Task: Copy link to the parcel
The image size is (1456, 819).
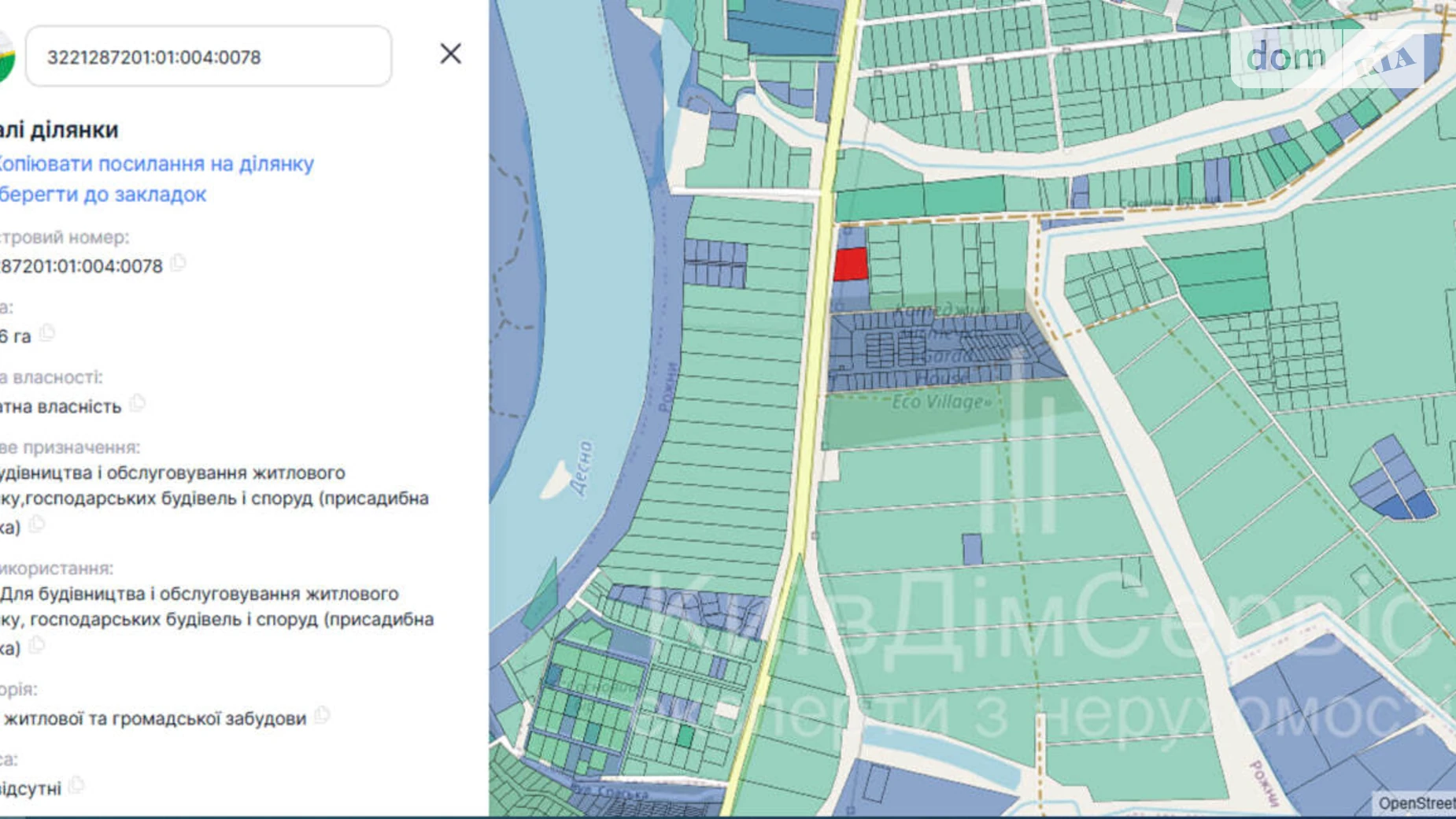Action: [156, 164]
